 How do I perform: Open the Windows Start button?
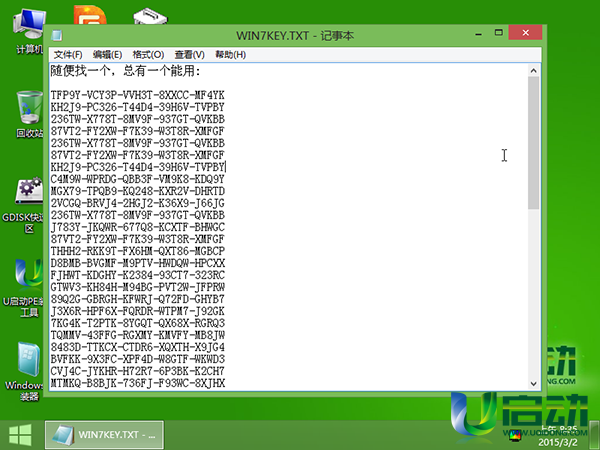(x=20, y=435)
